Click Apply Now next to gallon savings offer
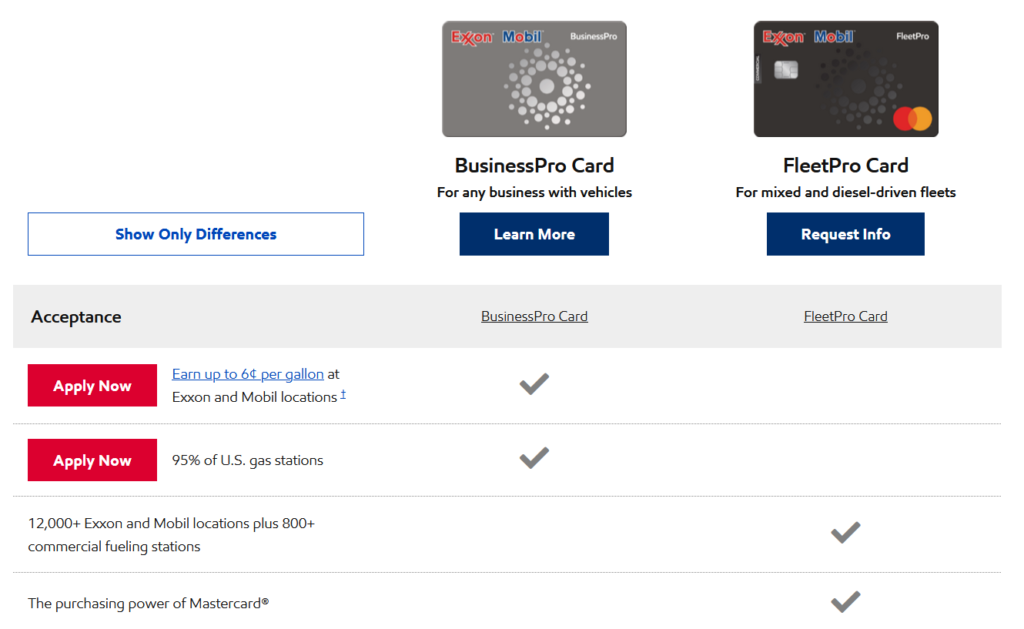Viewport: 1024px width, 629px height. pos(92,385)
